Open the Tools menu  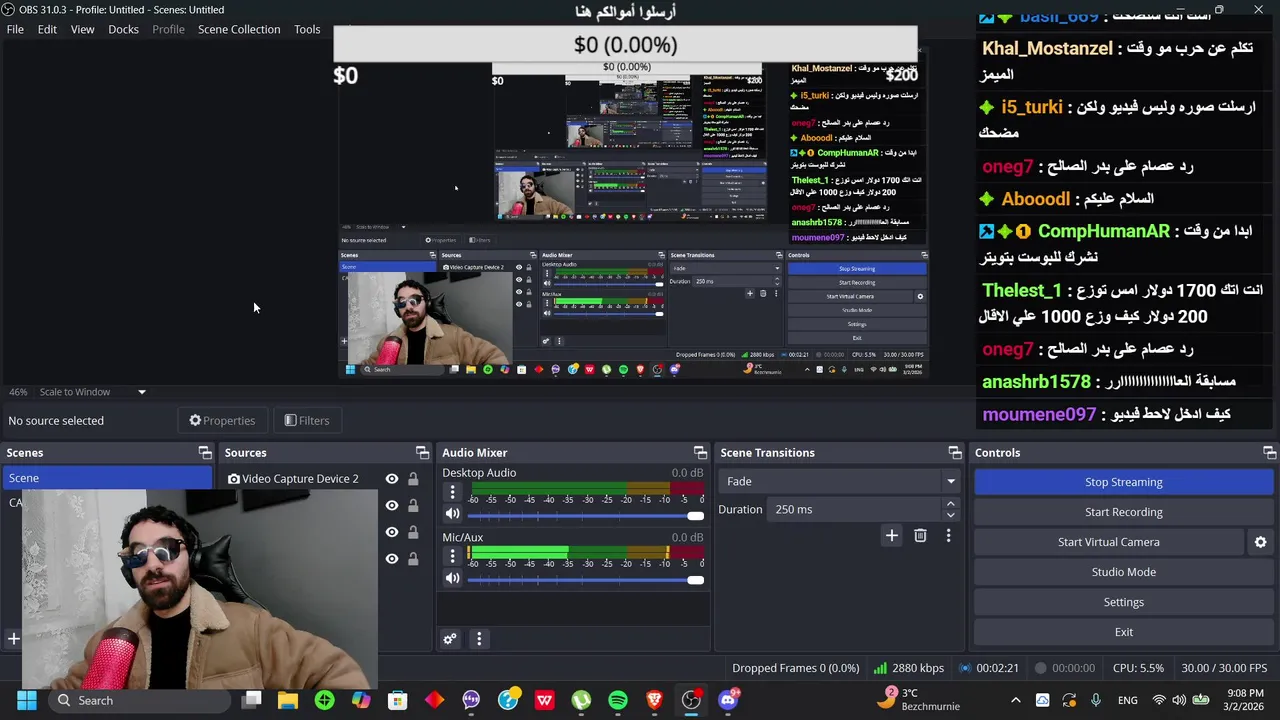(x=307, y=29)
